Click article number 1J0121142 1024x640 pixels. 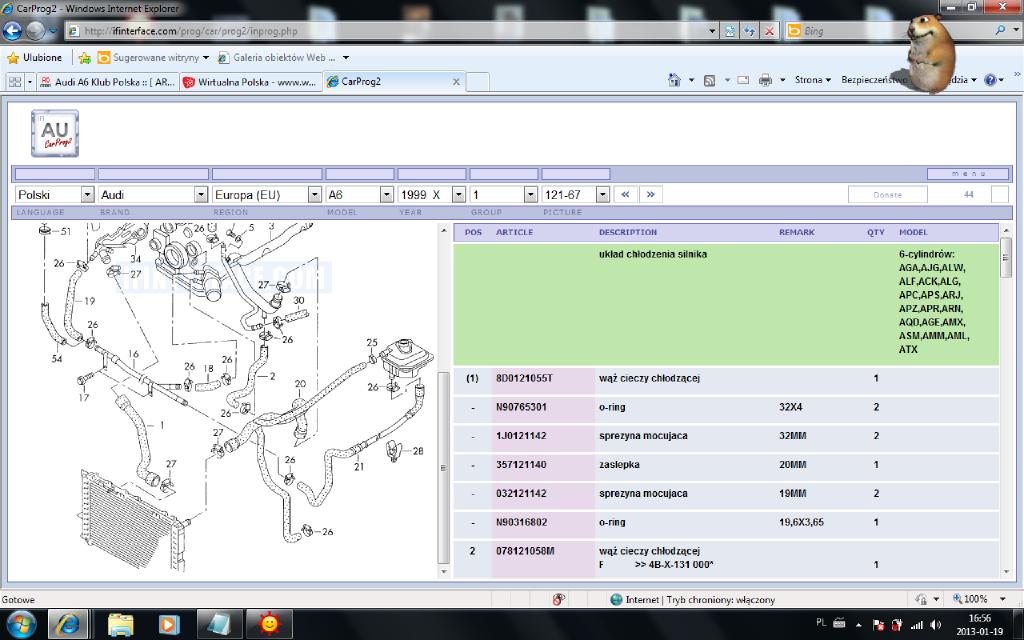(x=521, y=436)
